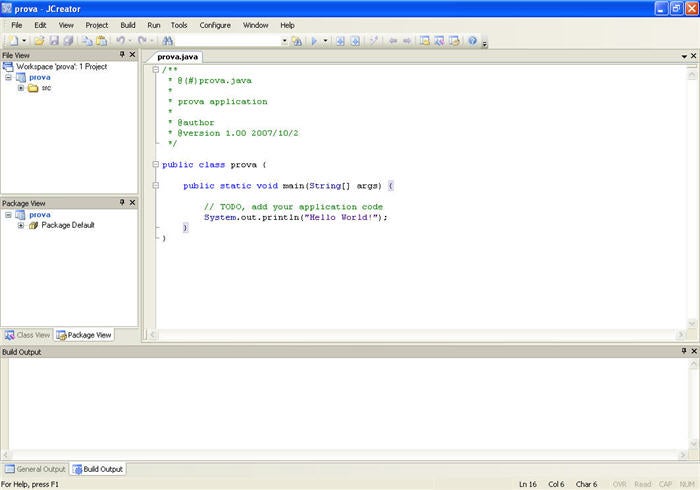Open the File menu
700x490 pixels.
(x=17, y=25)
